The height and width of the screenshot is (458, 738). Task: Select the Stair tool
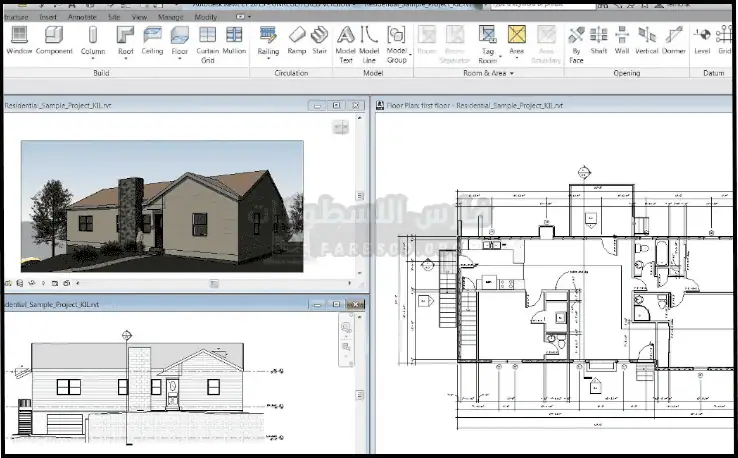tap(320, 40)
